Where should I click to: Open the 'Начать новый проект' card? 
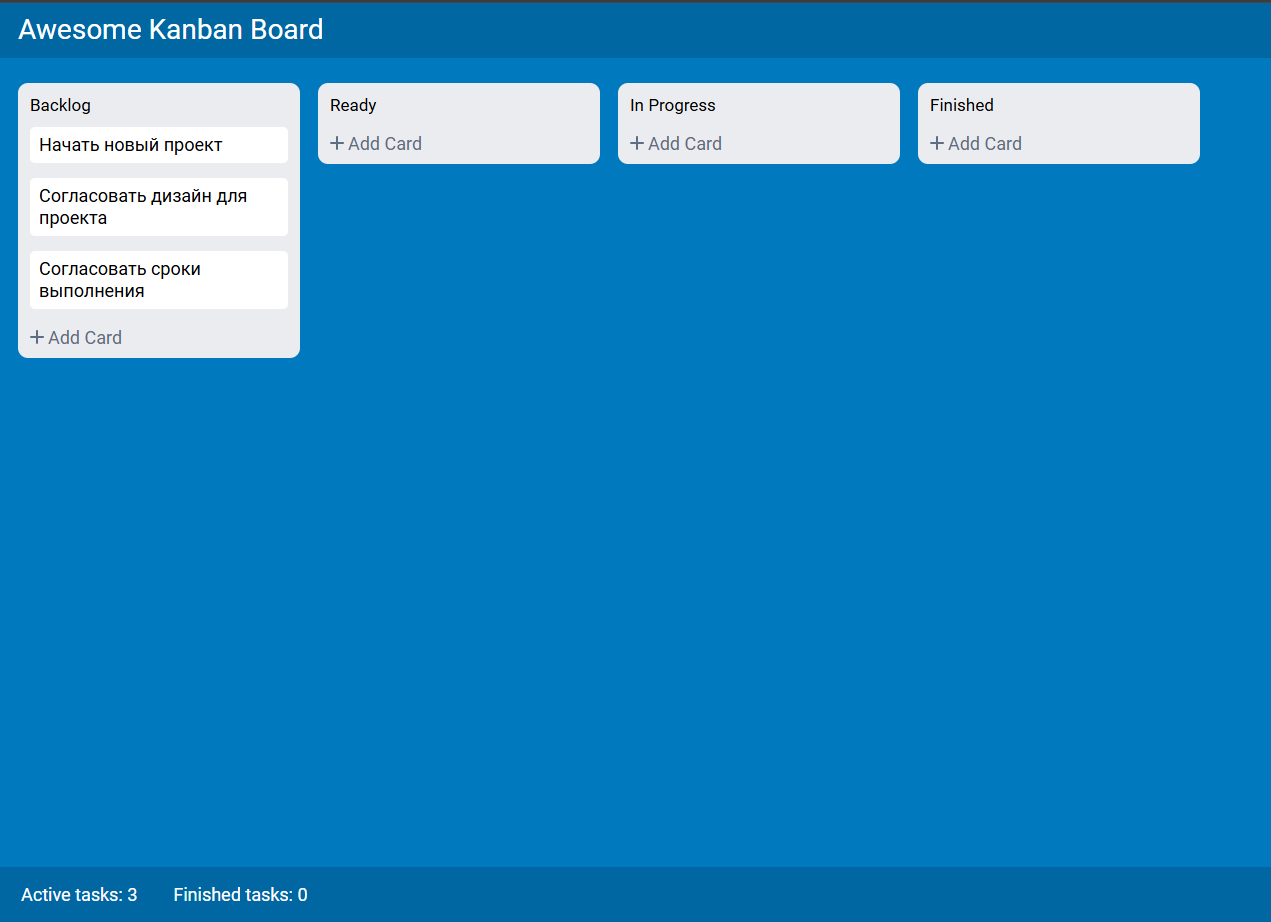(158, 145)
